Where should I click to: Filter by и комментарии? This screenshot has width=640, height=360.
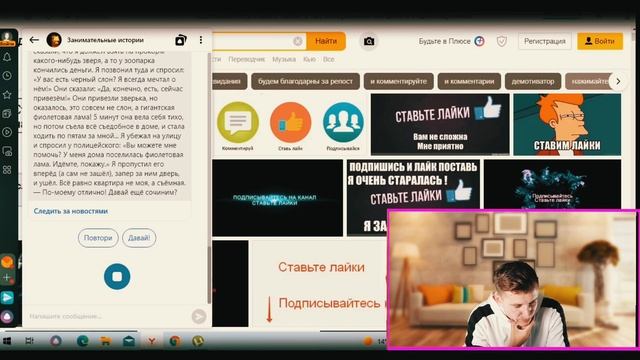469,81
